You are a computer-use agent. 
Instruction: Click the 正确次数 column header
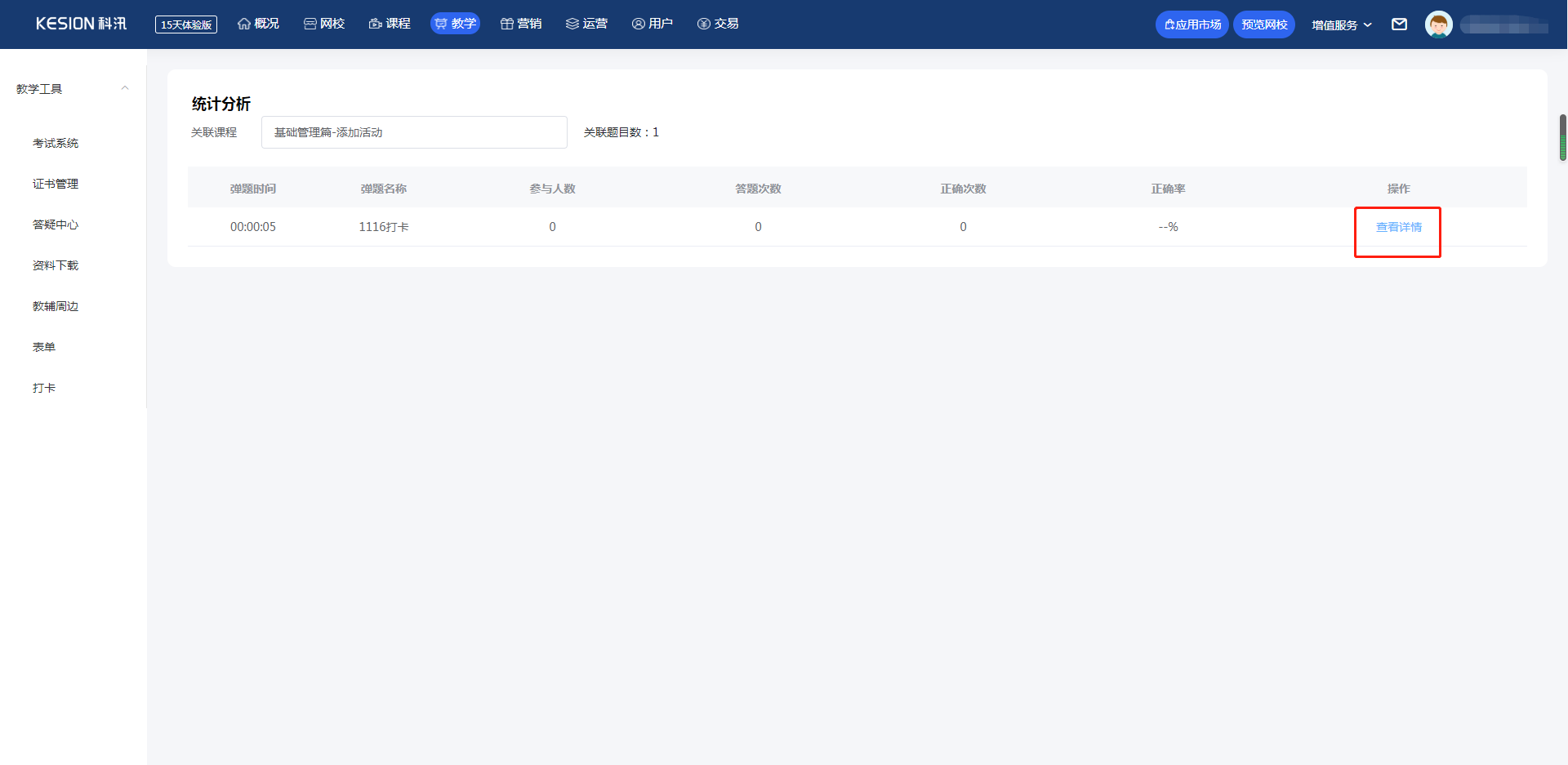pyautogui.click(x=964, y=189)
